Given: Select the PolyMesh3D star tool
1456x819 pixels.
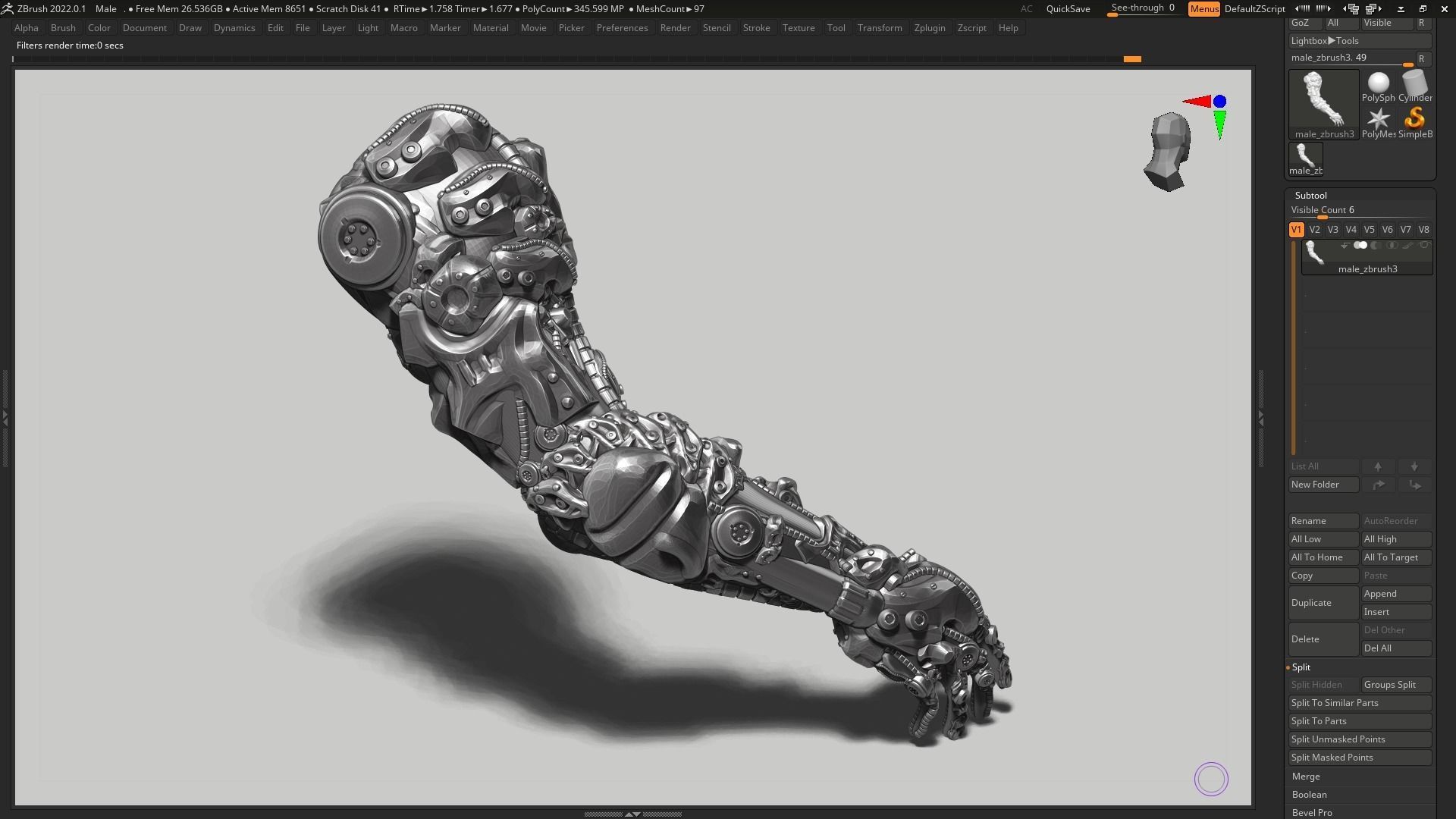Looking at the screenshot, I should pyautogui.click(x=1378, y=118).
